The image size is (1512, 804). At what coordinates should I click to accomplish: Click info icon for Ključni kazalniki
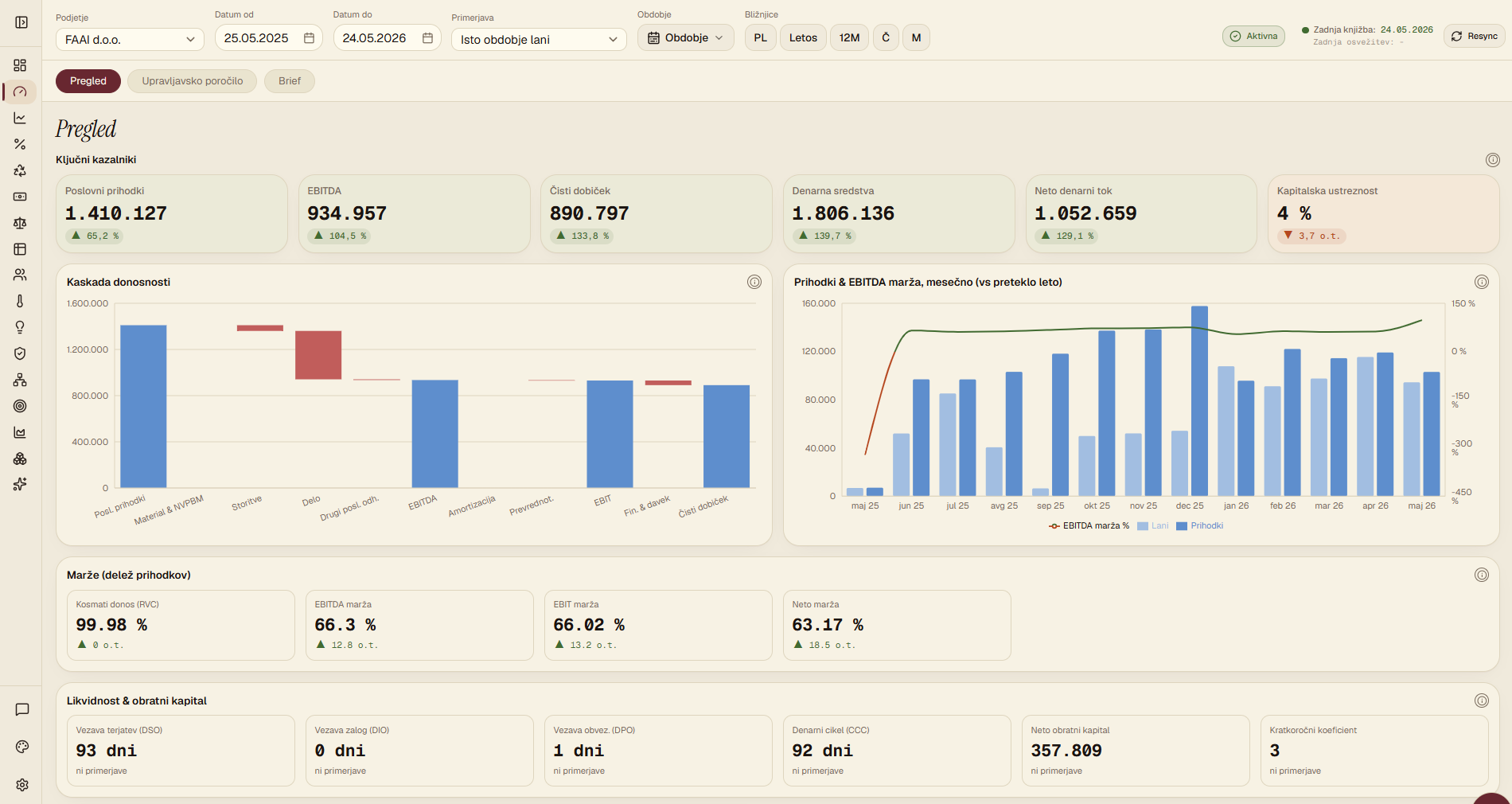click(x=1493, y=160)
